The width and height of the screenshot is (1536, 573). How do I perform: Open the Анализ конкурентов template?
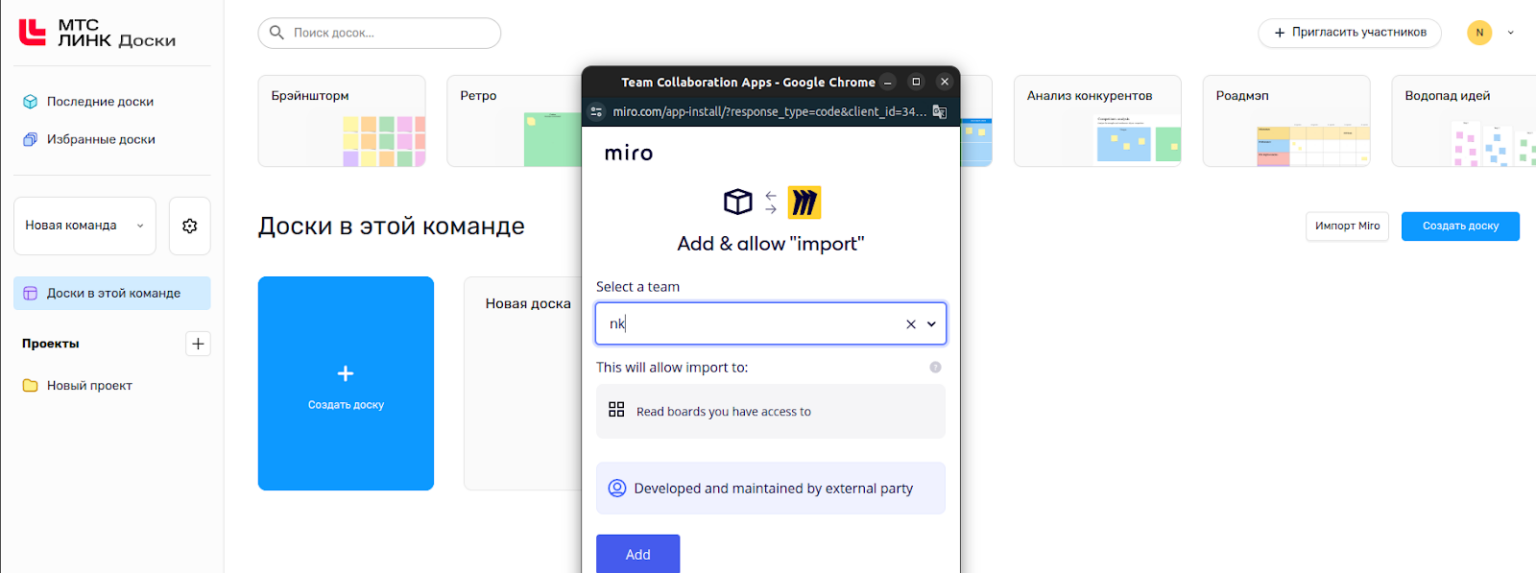(1098, 121)
